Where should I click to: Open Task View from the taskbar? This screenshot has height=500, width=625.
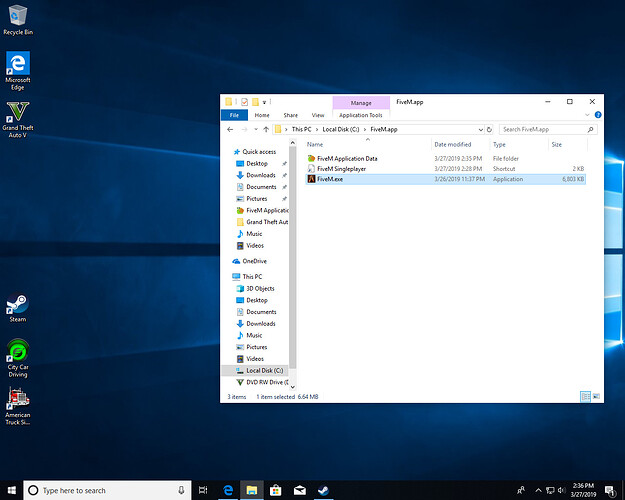(x=203, y=490)
